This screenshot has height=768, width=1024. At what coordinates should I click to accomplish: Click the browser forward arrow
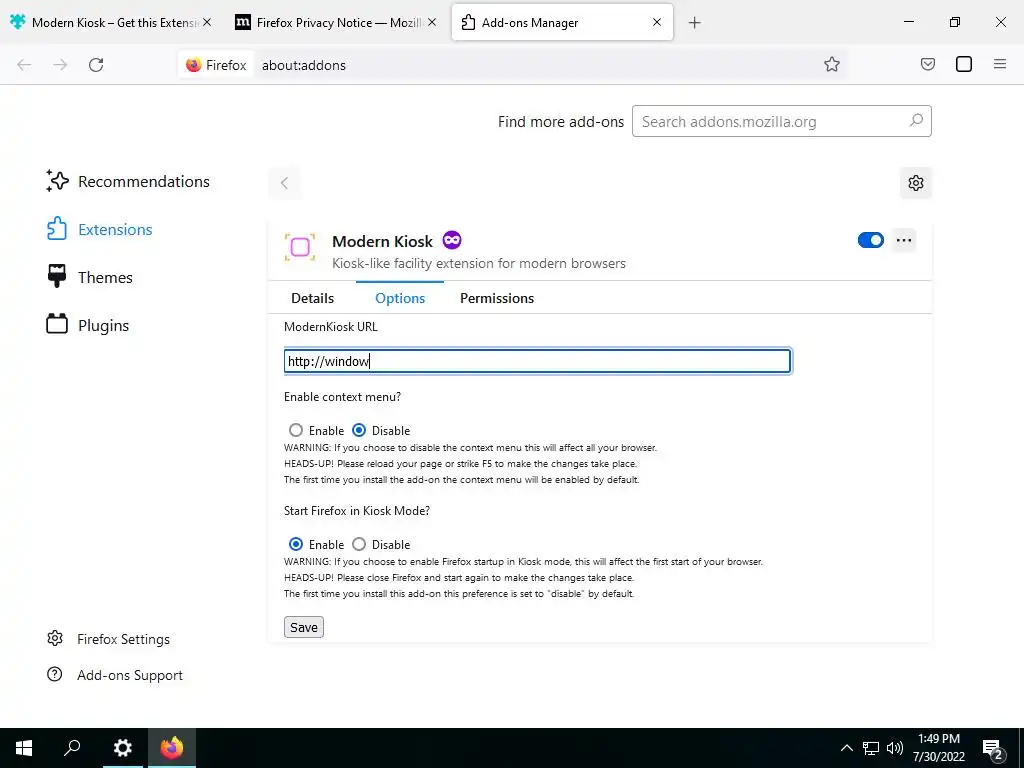pos(60,65)
